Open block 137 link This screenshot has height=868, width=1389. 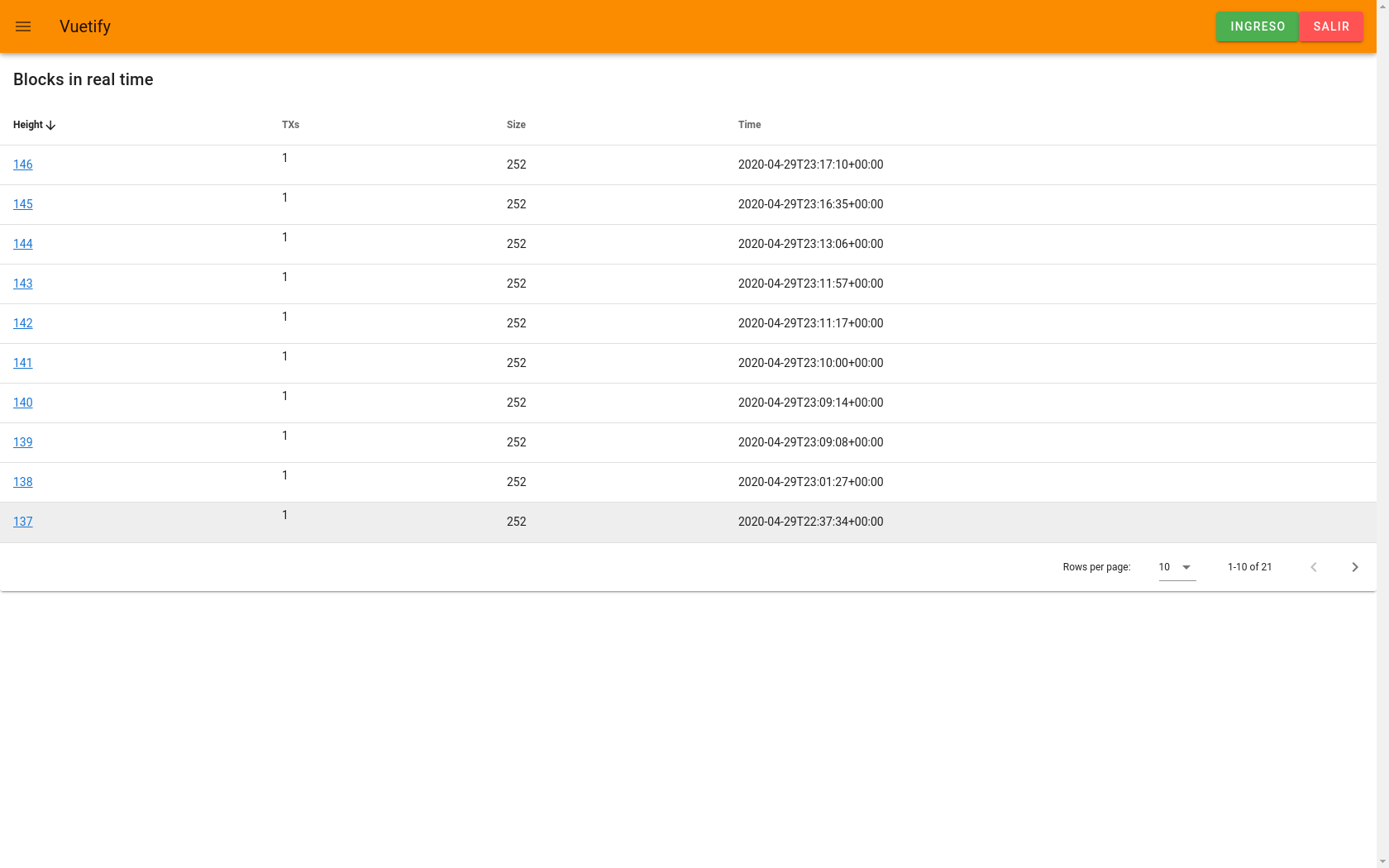pyautogui.click(x=23, y=522)
